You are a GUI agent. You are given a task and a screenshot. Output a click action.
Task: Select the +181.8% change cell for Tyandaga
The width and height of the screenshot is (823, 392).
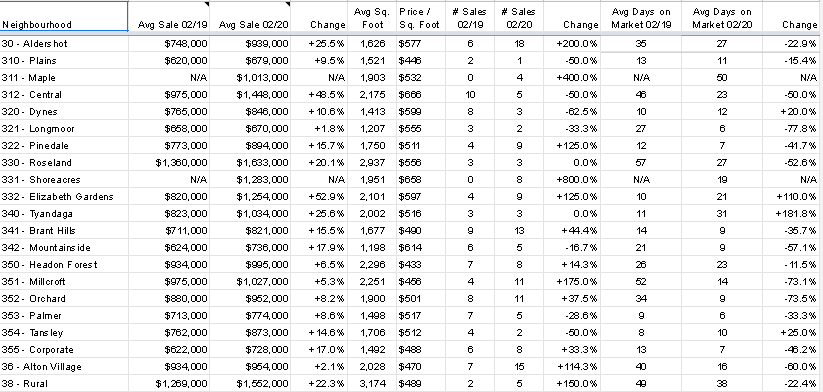[793, 214]
